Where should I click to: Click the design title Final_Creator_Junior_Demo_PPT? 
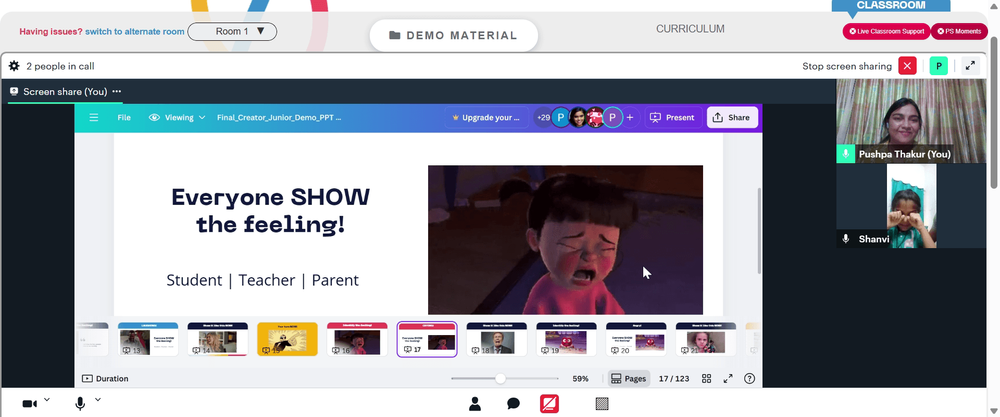[x=279, y=117]
